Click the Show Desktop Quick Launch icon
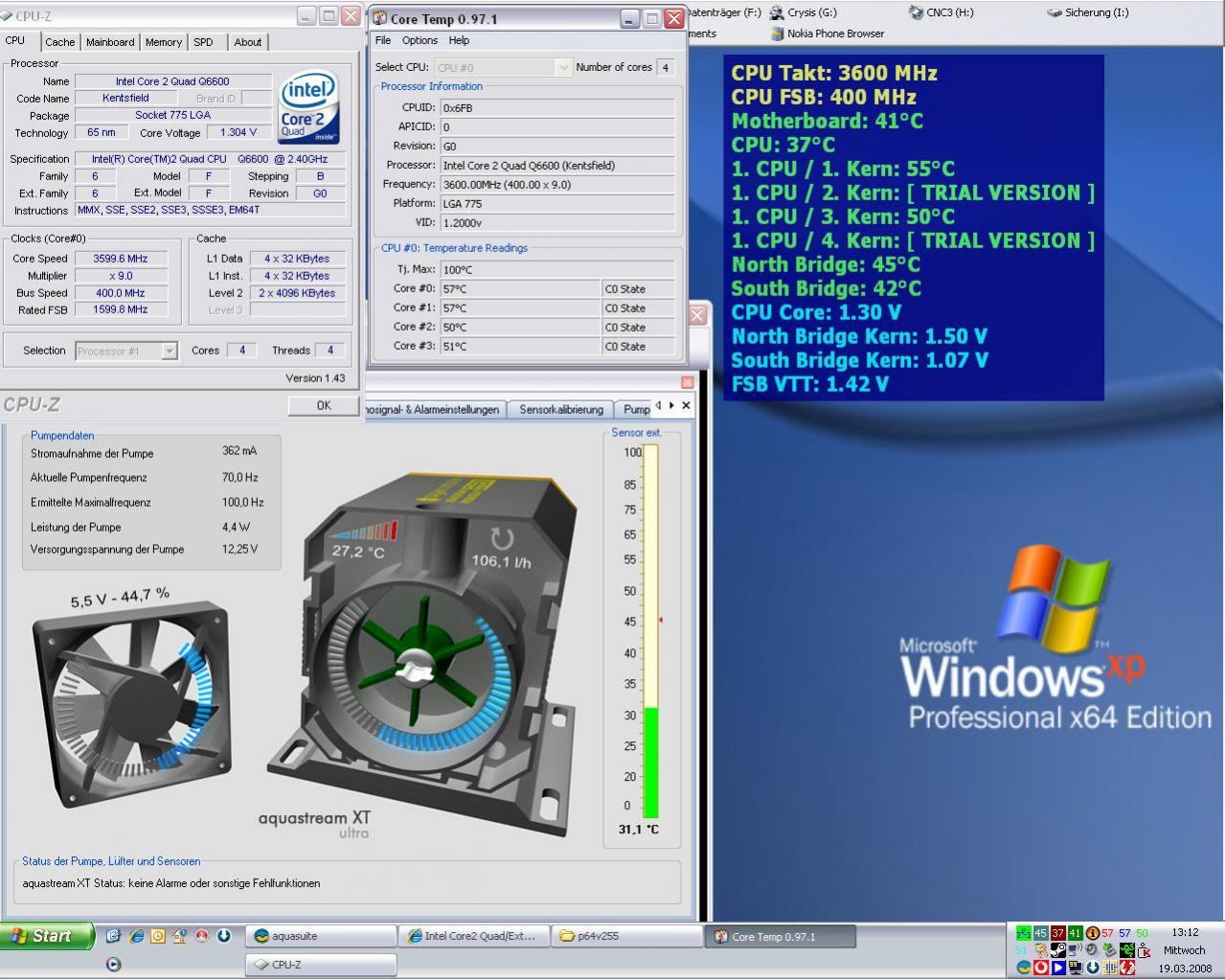Image resolution: width=1225 pixels, height=980 pixels. point(113,936)
